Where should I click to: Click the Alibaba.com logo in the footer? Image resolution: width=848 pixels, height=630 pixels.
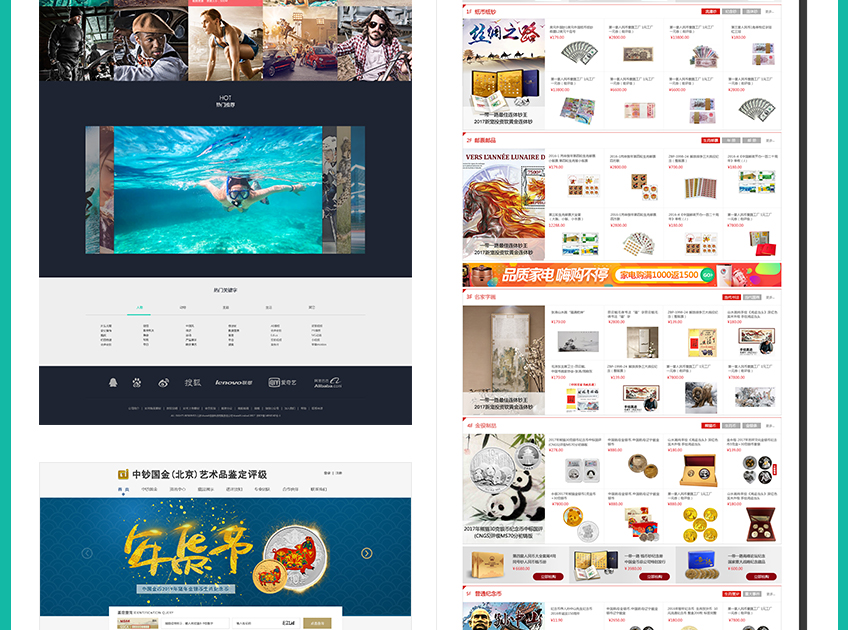[x=328, y=383]
